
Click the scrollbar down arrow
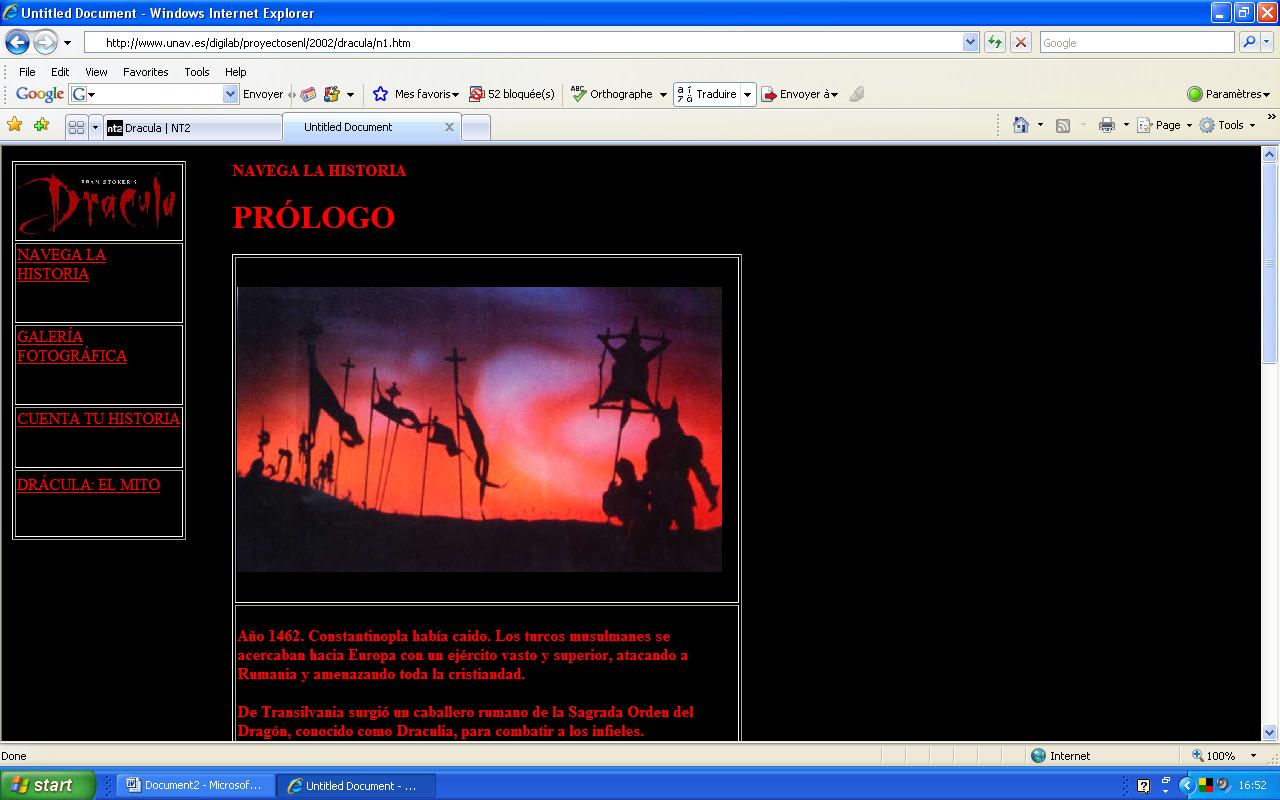coord(1270,732)
